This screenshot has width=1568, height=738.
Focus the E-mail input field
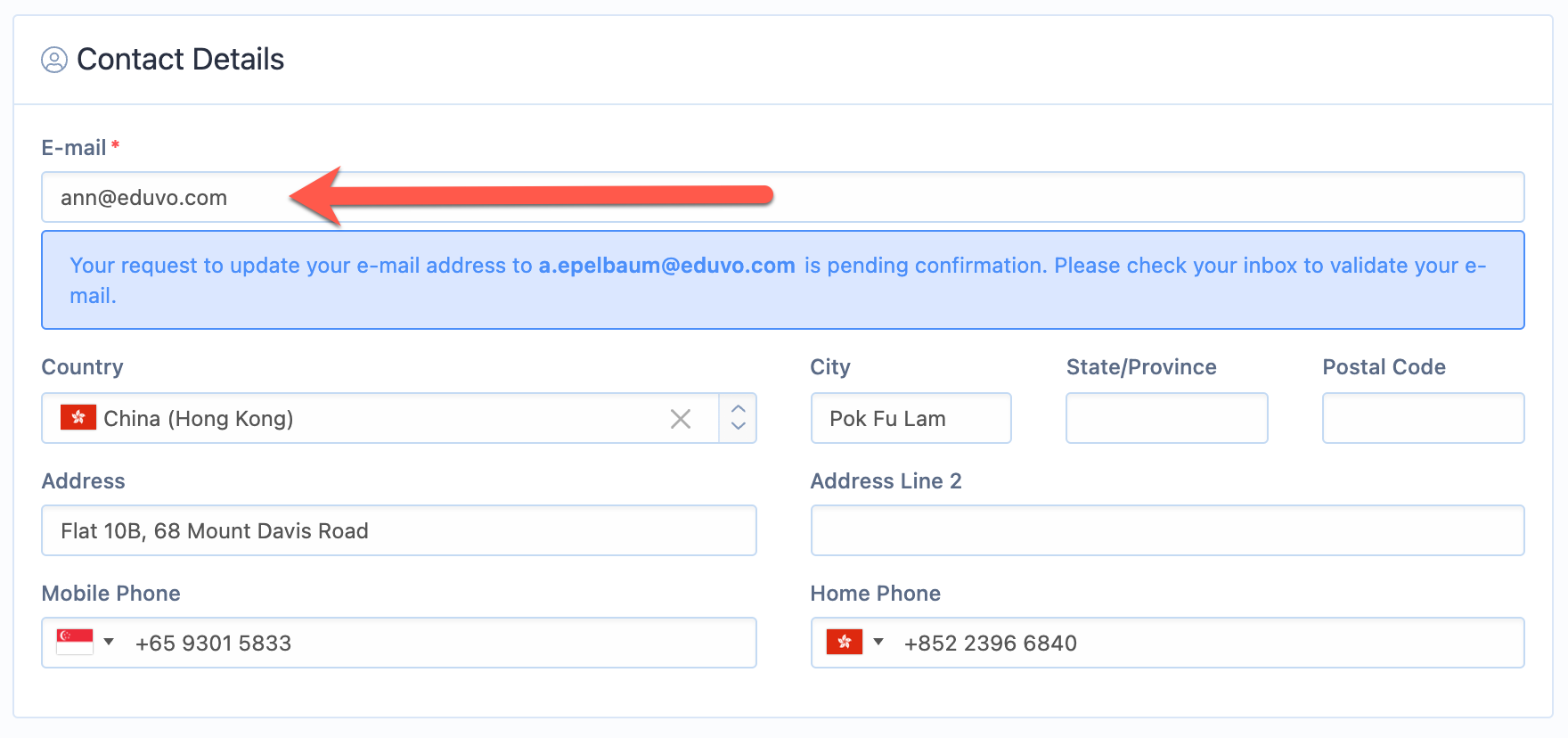pyautogui.click(x=783, y=197)
